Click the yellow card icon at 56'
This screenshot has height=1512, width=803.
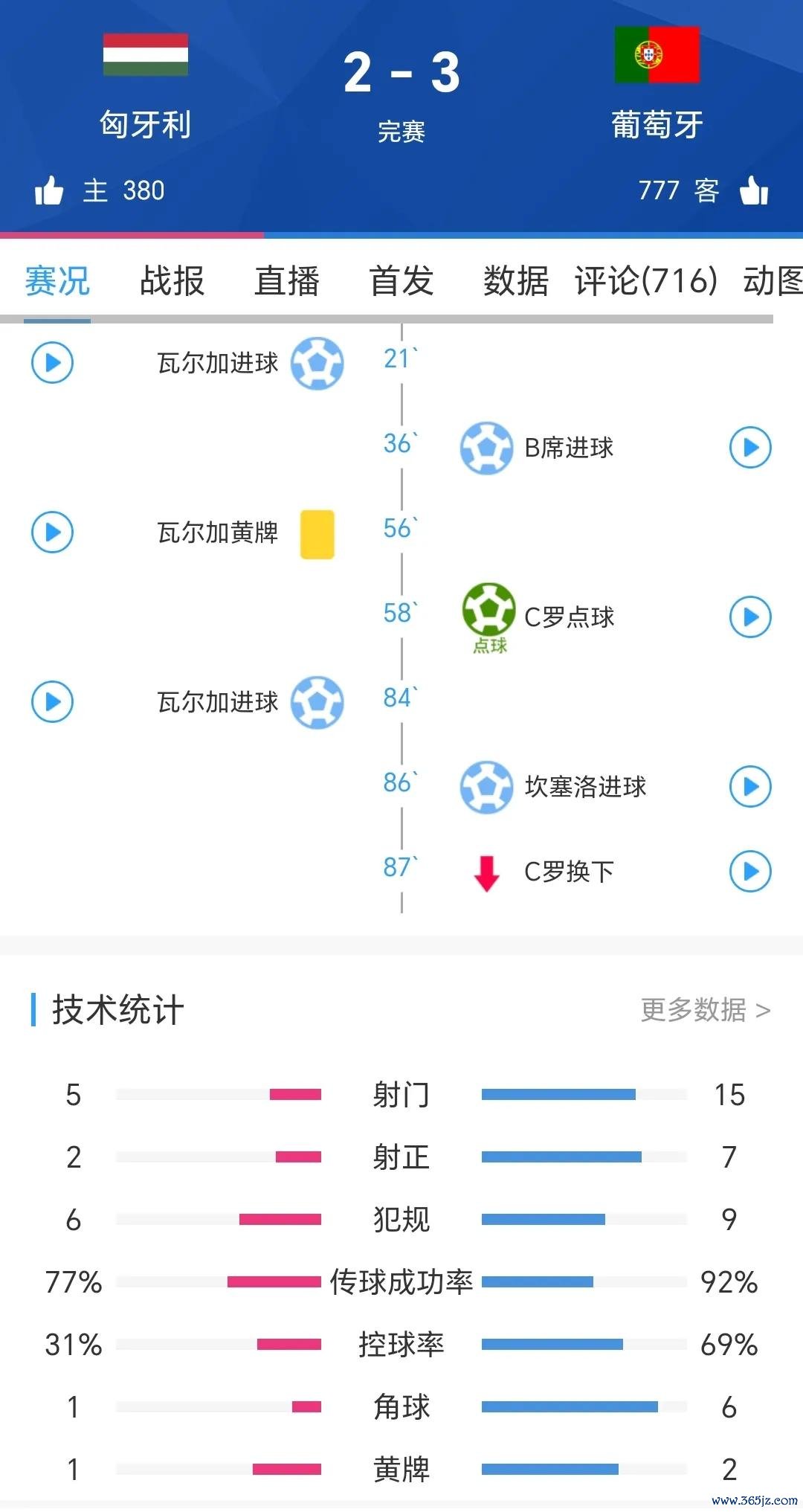tap(317, 533)
